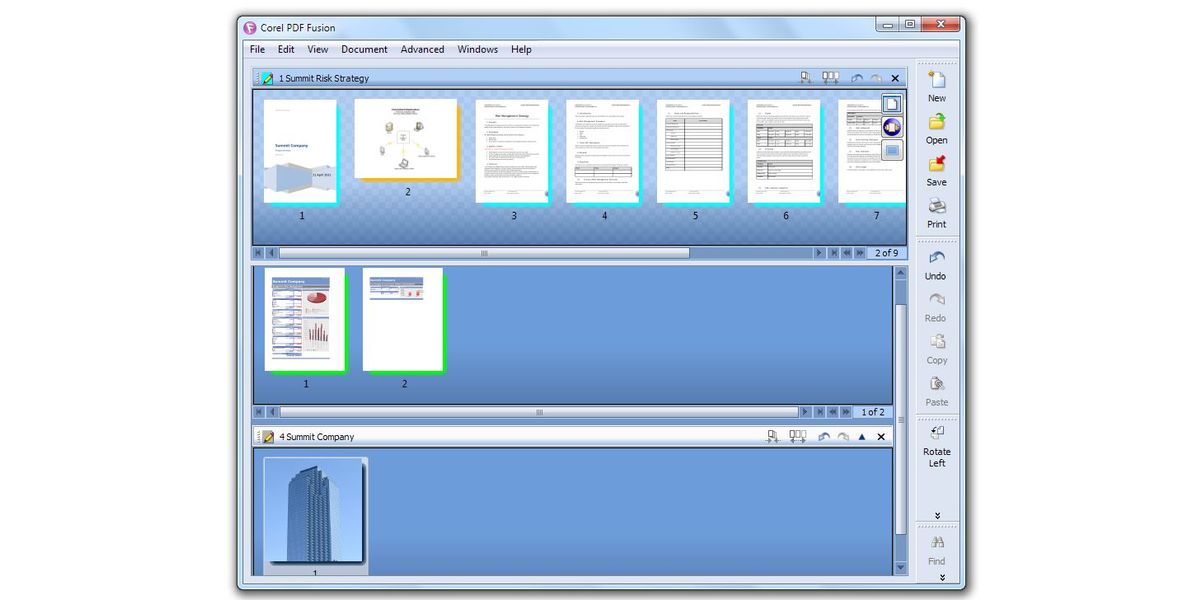
Task: Open the Document menu
Action: [364, 49]
